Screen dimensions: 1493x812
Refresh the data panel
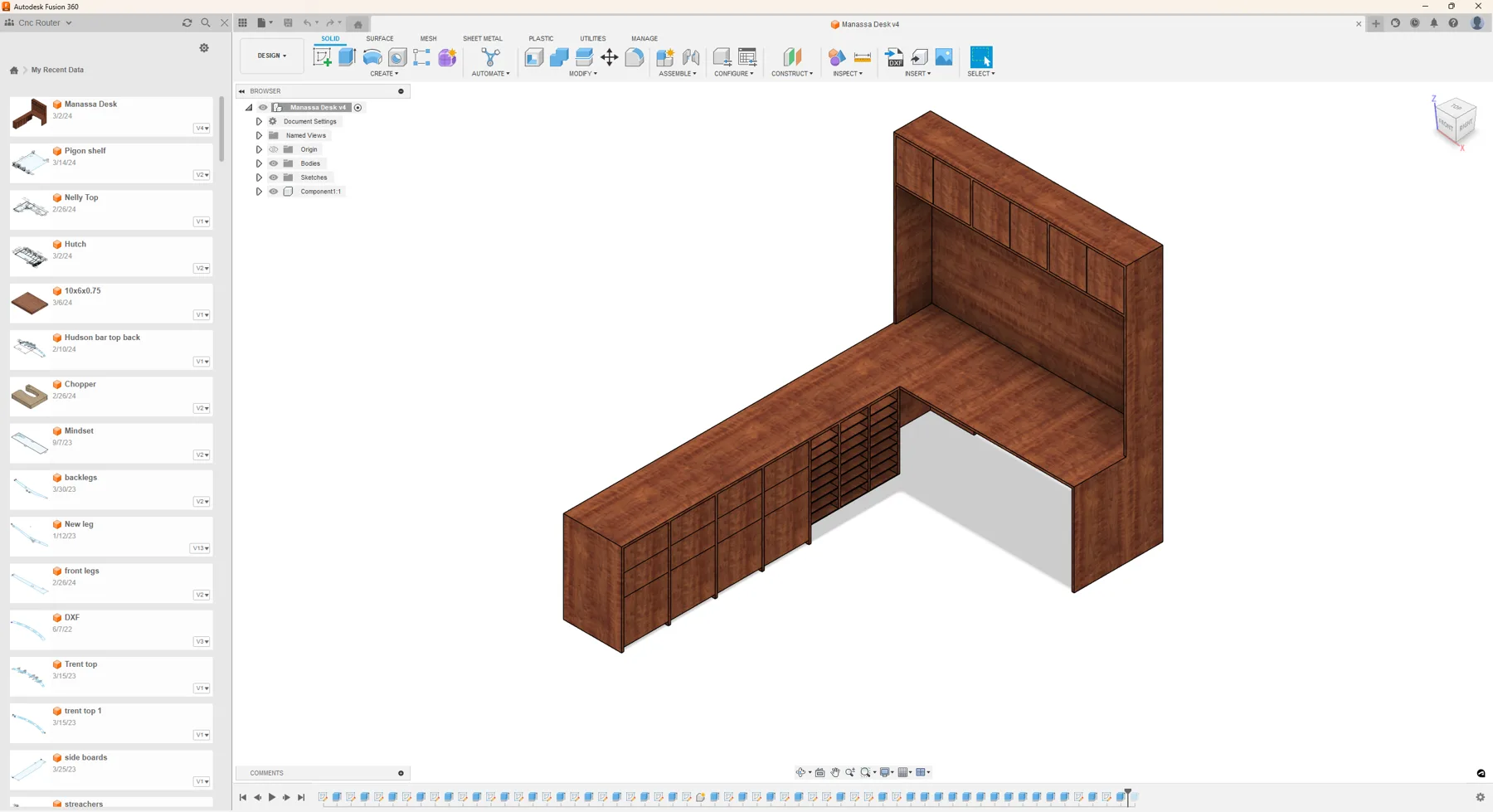pos(187,23)
